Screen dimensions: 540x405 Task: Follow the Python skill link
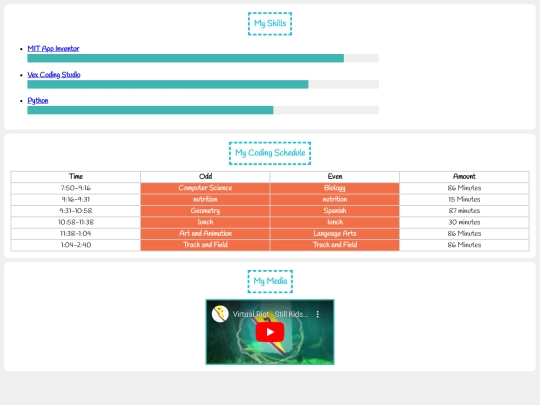coord(38,101)
